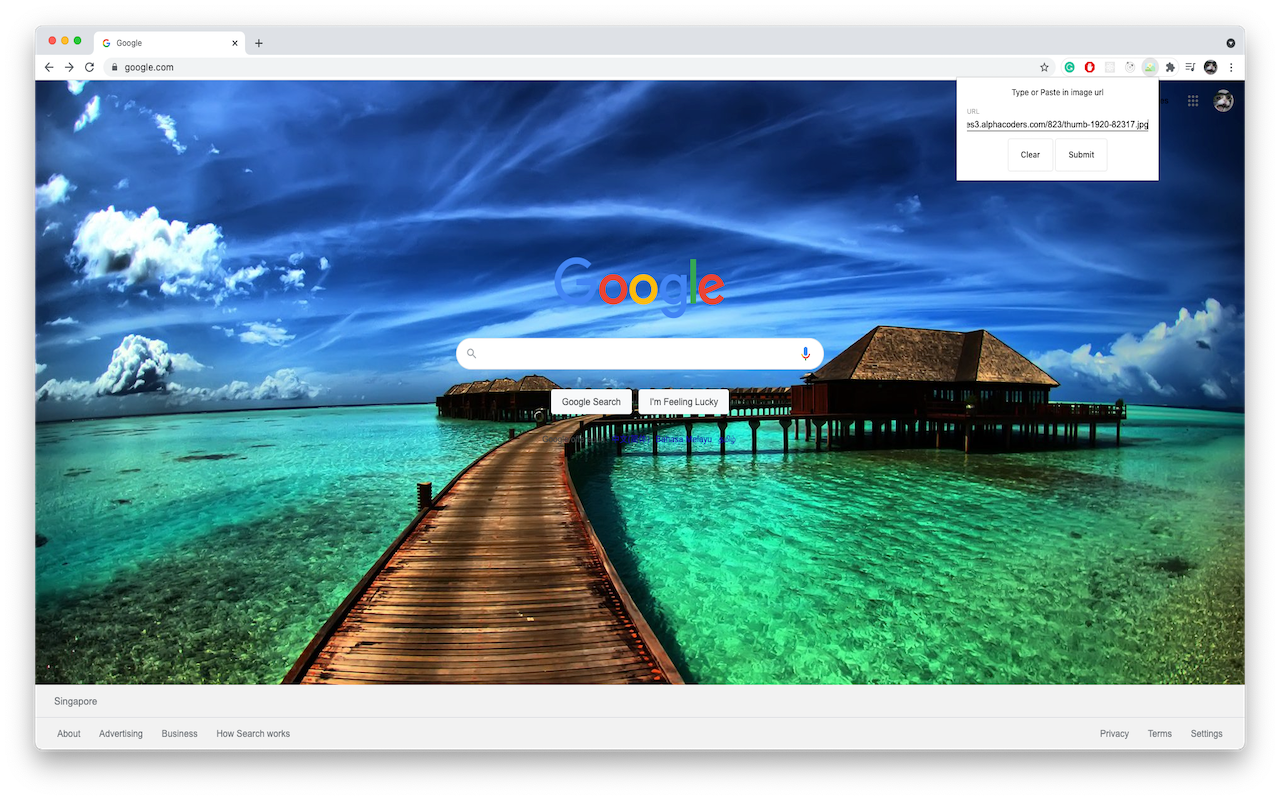Toggle the image background extension icon

click(x=1149, y=67)
